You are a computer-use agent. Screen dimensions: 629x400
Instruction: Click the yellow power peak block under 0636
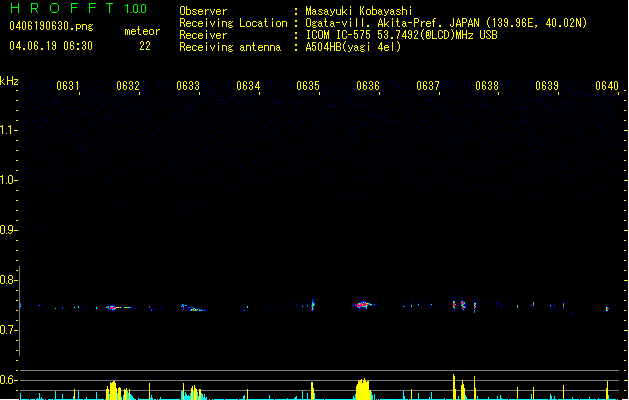363,389
